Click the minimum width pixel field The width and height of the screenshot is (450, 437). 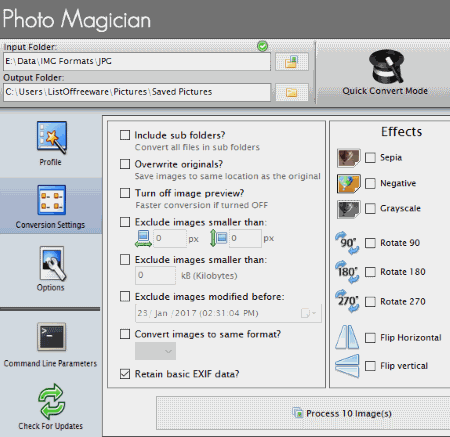click(170, 239)
